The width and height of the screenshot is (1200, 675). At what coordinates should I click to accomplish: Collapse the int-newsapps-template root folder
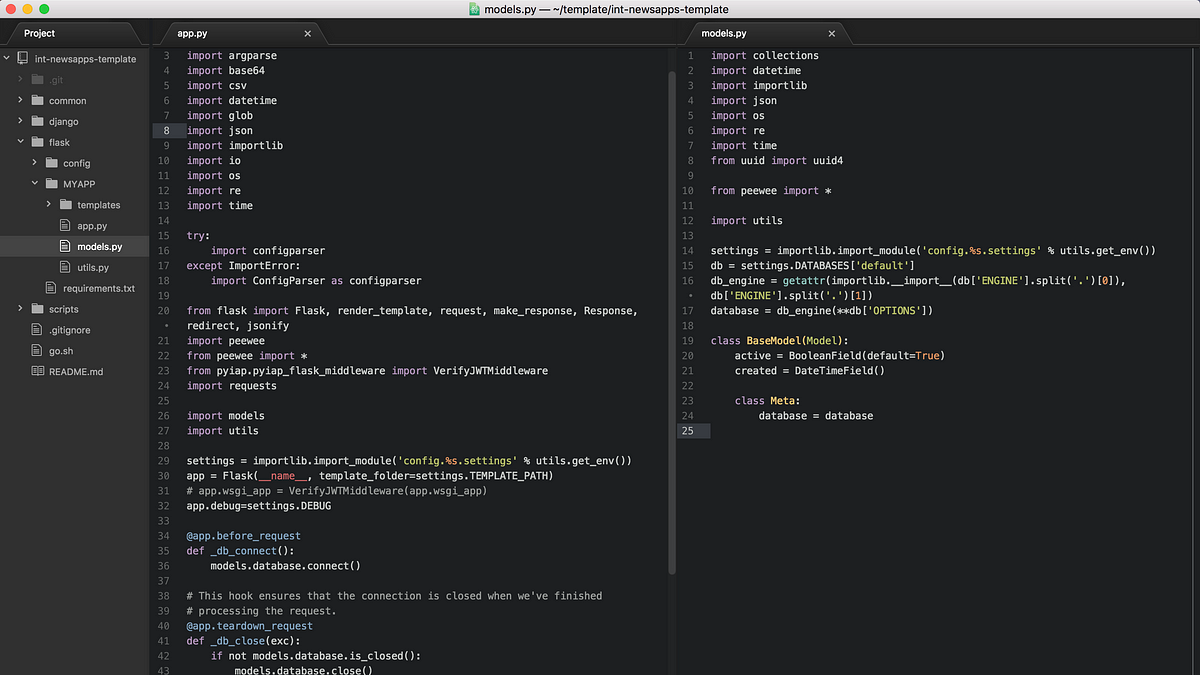tap(7, 59)
